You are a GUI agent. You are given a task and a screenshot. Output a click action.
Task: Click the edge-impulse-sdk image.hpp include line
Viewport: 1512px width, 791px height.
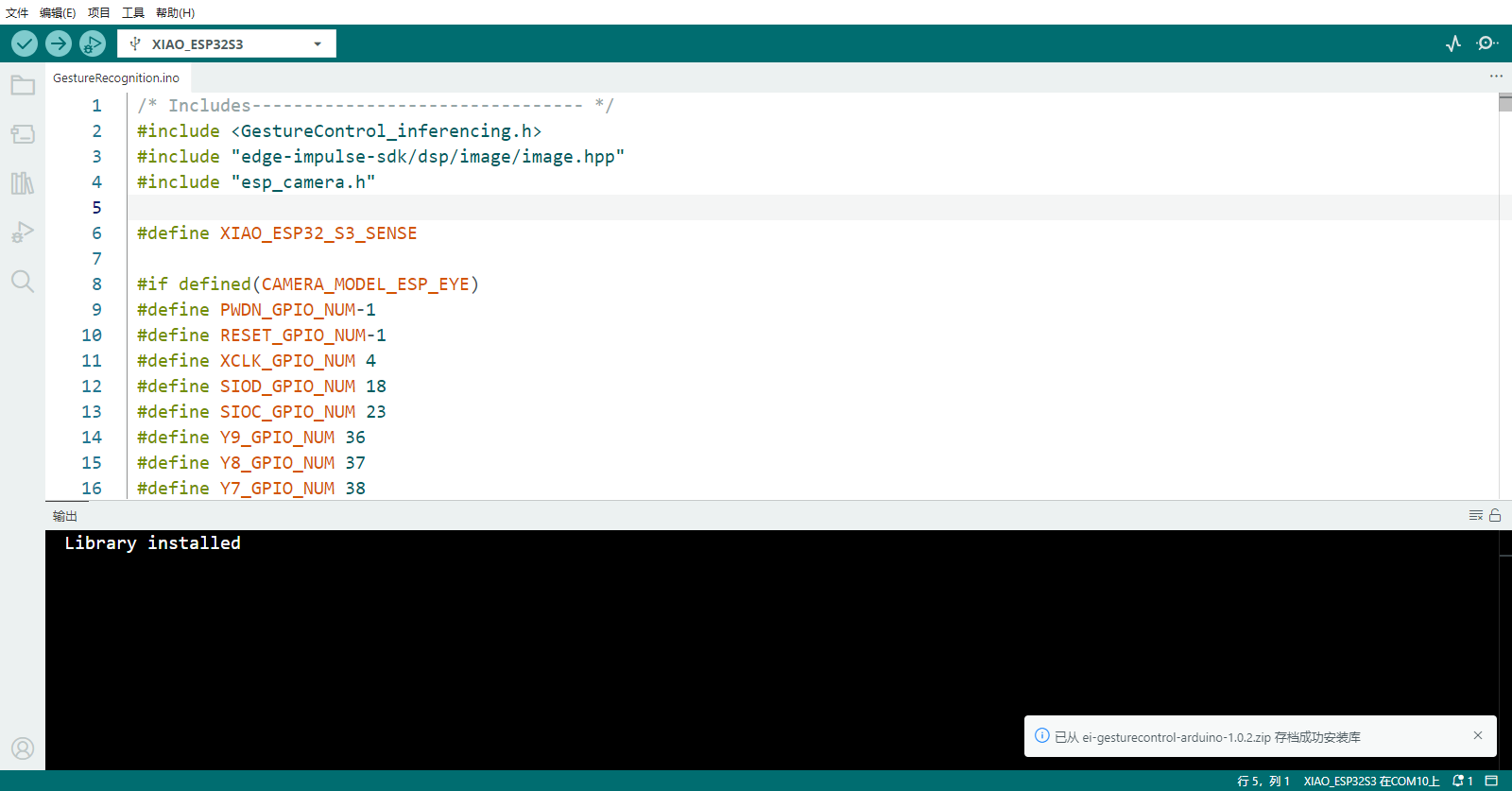[381, 157]
